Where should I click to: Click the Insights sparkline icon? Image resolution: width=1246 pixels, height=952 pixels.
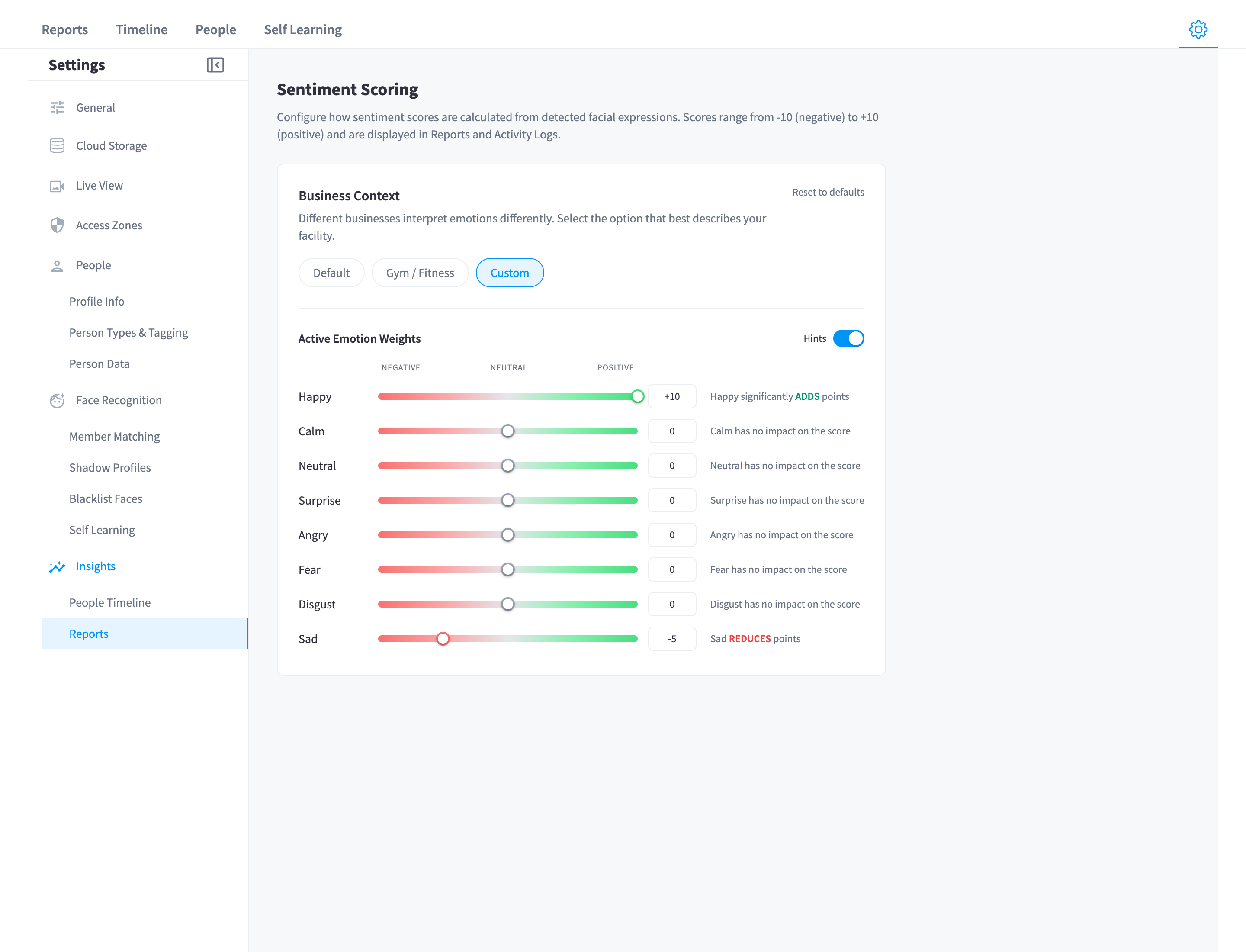pos(57,567)
